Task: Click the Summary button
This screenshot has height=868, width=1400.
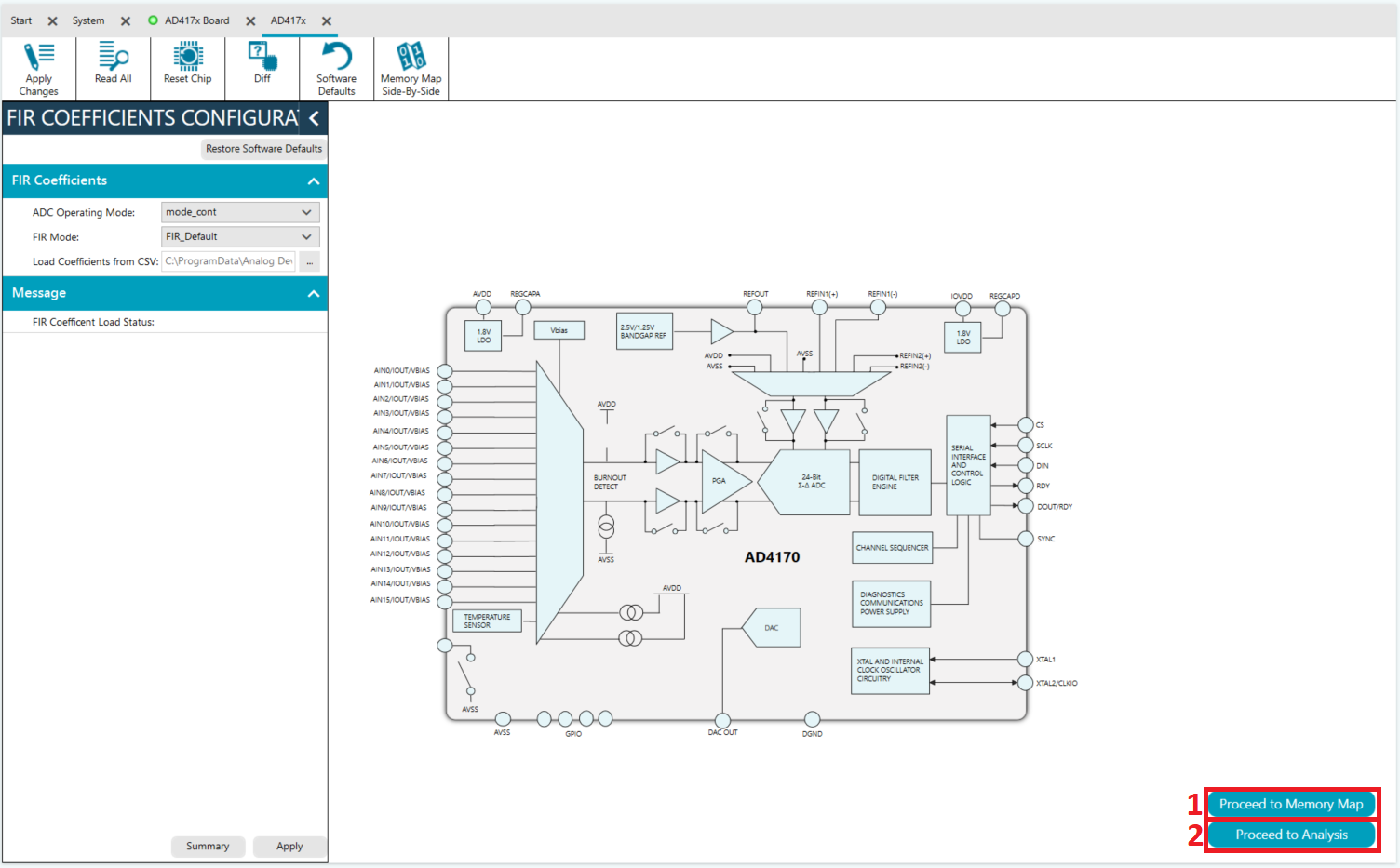Action: (x=208, y=846)
